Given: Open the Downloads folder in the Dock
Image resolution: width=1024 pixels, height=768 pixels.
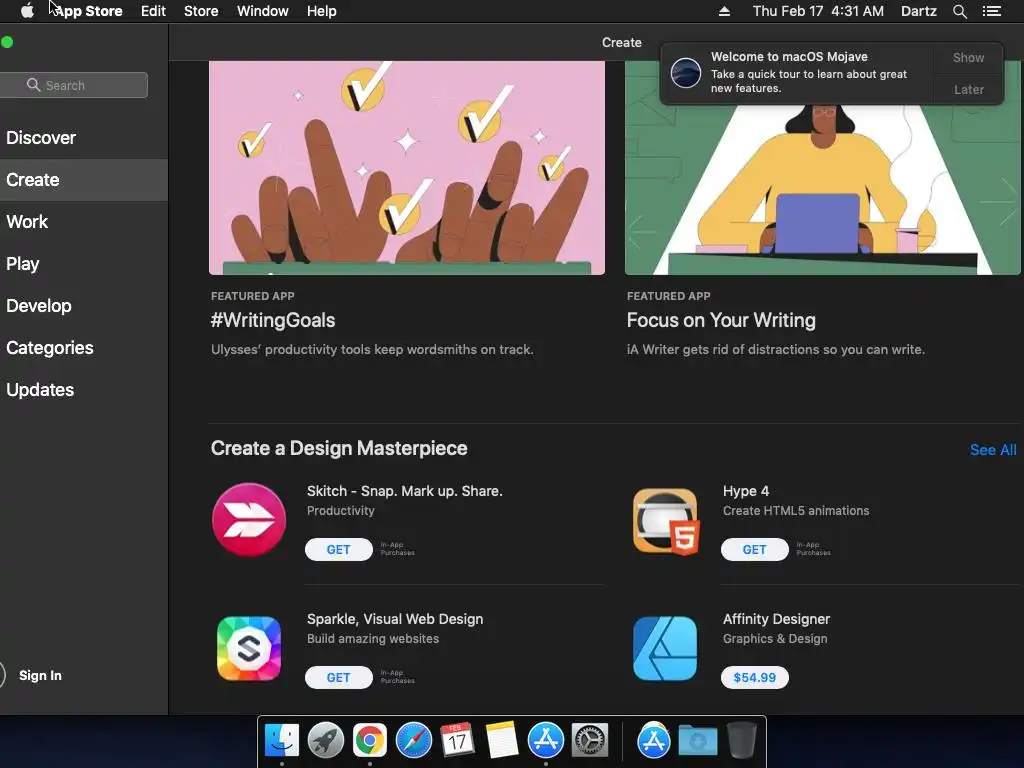Looking at the screenshot, I should click(x=697, y=740).
